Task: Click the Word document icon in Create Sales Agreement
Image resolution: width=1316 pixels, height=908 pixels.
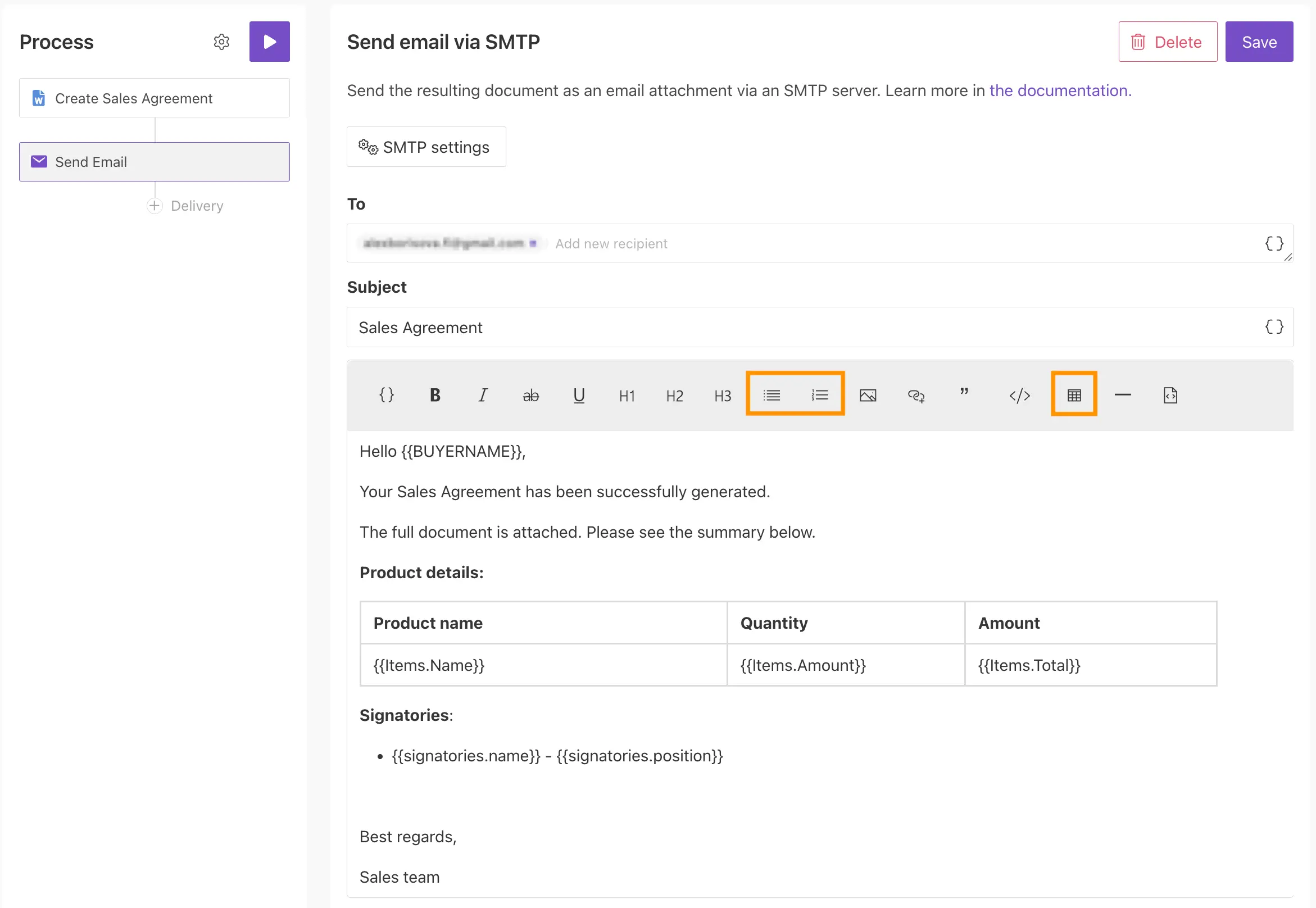Action: pyautogui.click(x=38, y=98)
